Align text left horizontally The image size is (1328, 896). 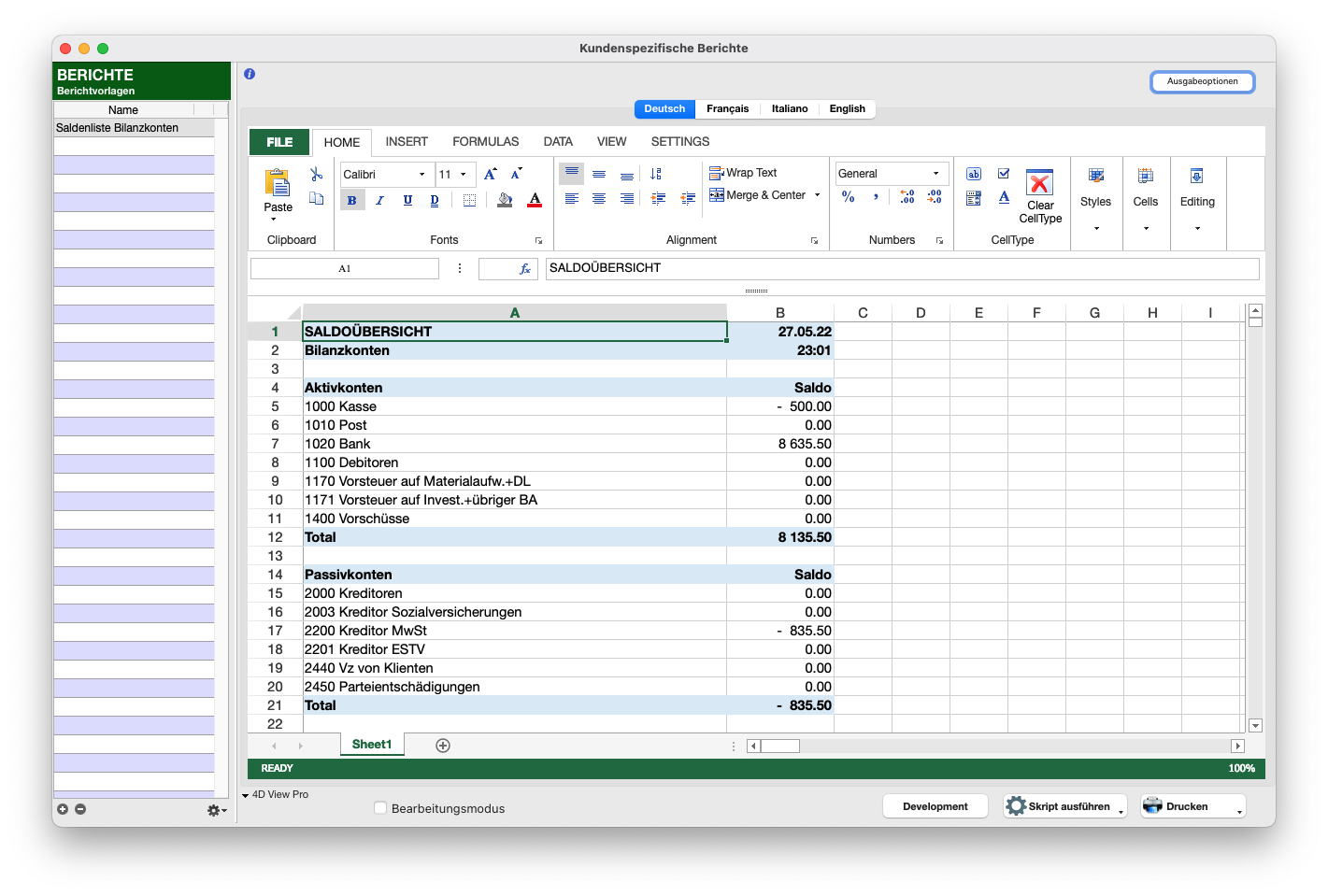[x=572, y=198]
